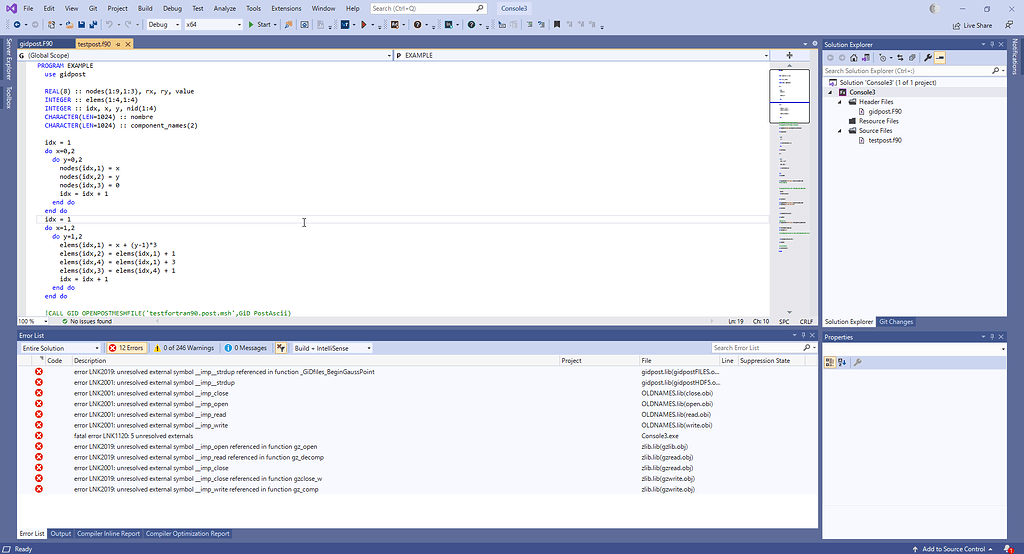The width and height of the screenshot is (1024, 554).
Task: Toggle the 12 Errors filter
Action: click(127, 348)
